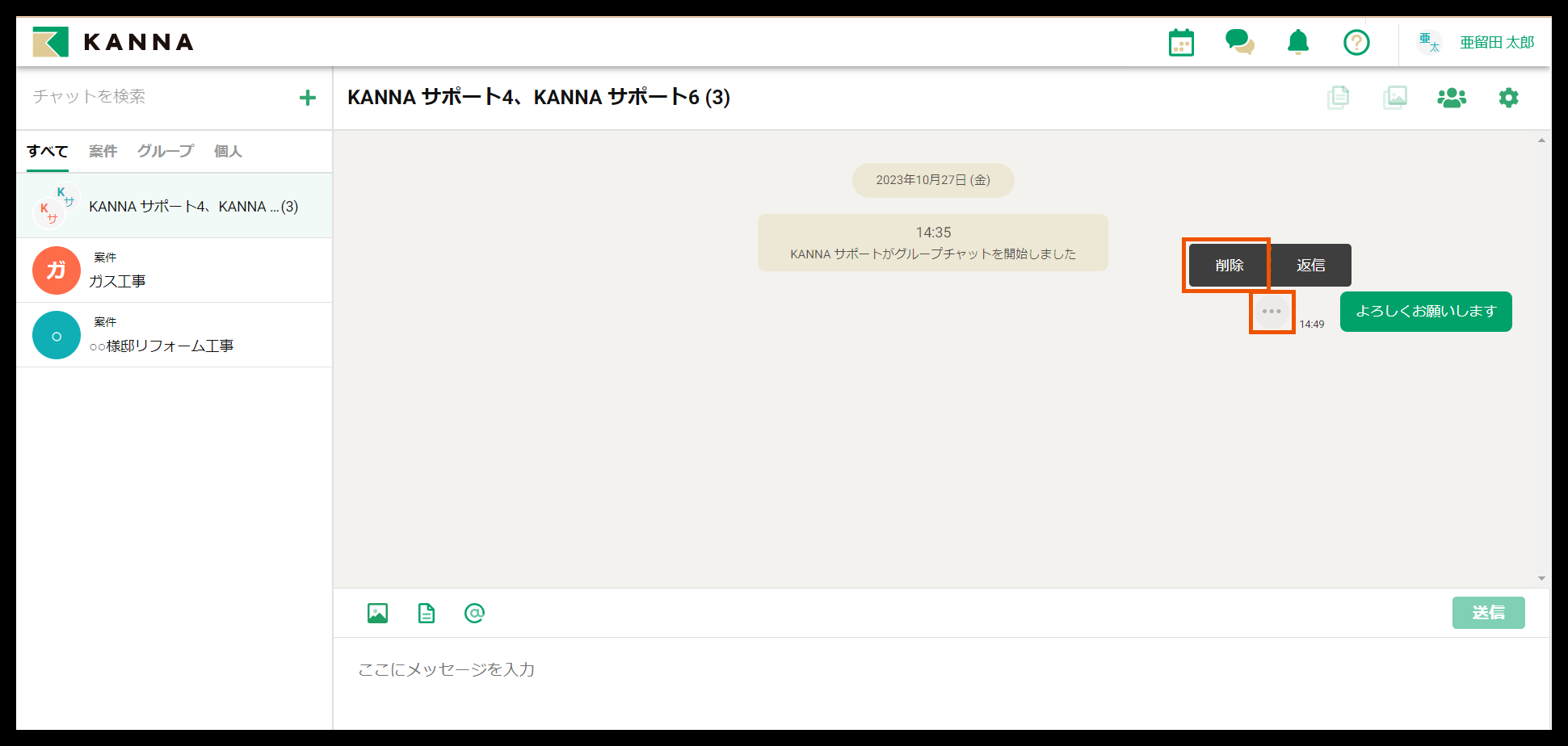1568x746 pixels.
Task: Expand the three-dot message options
Action: (x=1272, y=312)
